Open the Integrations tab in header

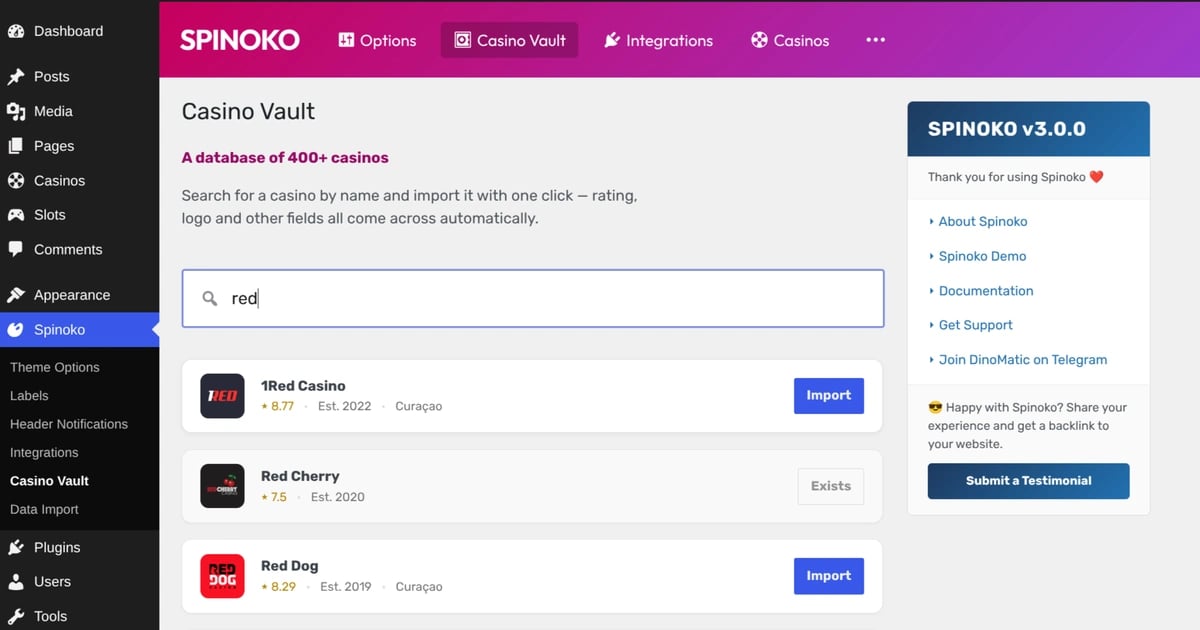[x=659, y=40]
